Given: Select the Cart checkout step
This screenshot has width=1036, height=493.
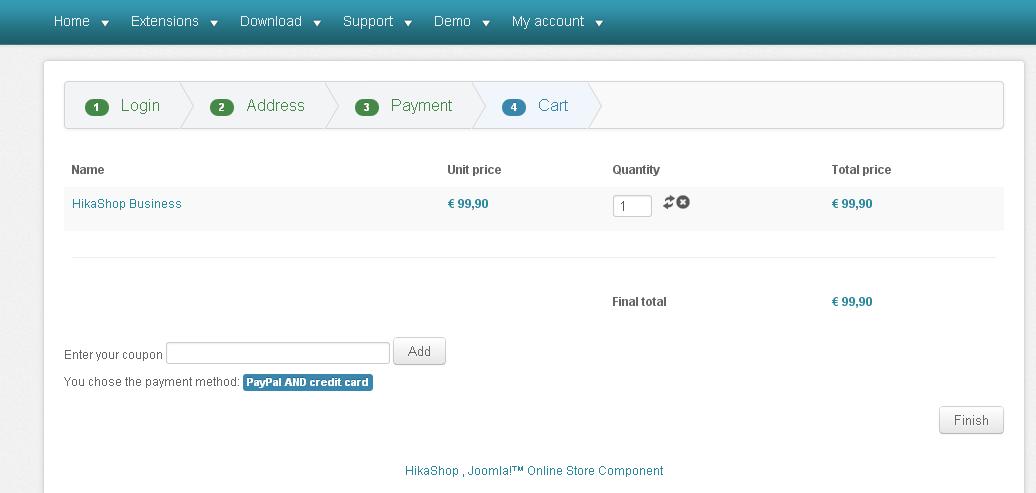Looking at the screenshot, I should (535, 106).
